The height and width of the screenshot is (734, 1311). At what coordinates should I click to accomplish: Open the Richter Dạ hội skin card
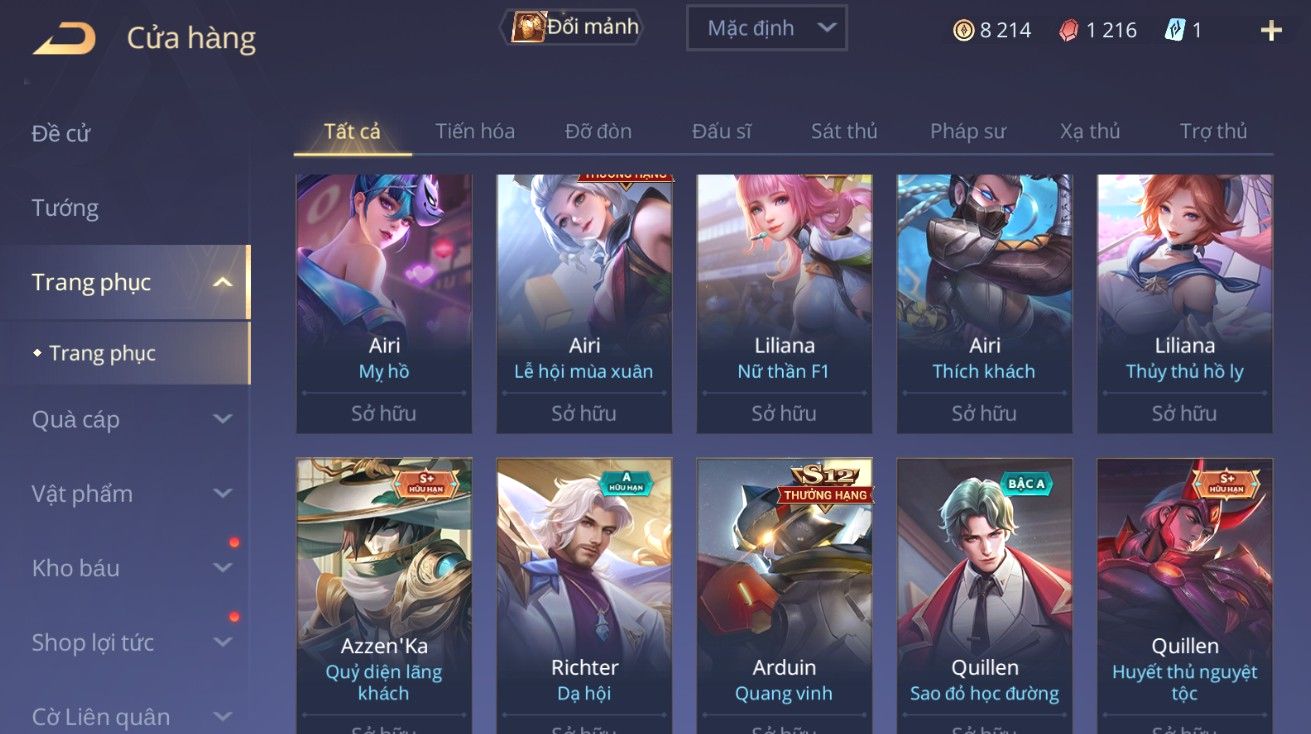pyautogui.click(x=584, y=596)
